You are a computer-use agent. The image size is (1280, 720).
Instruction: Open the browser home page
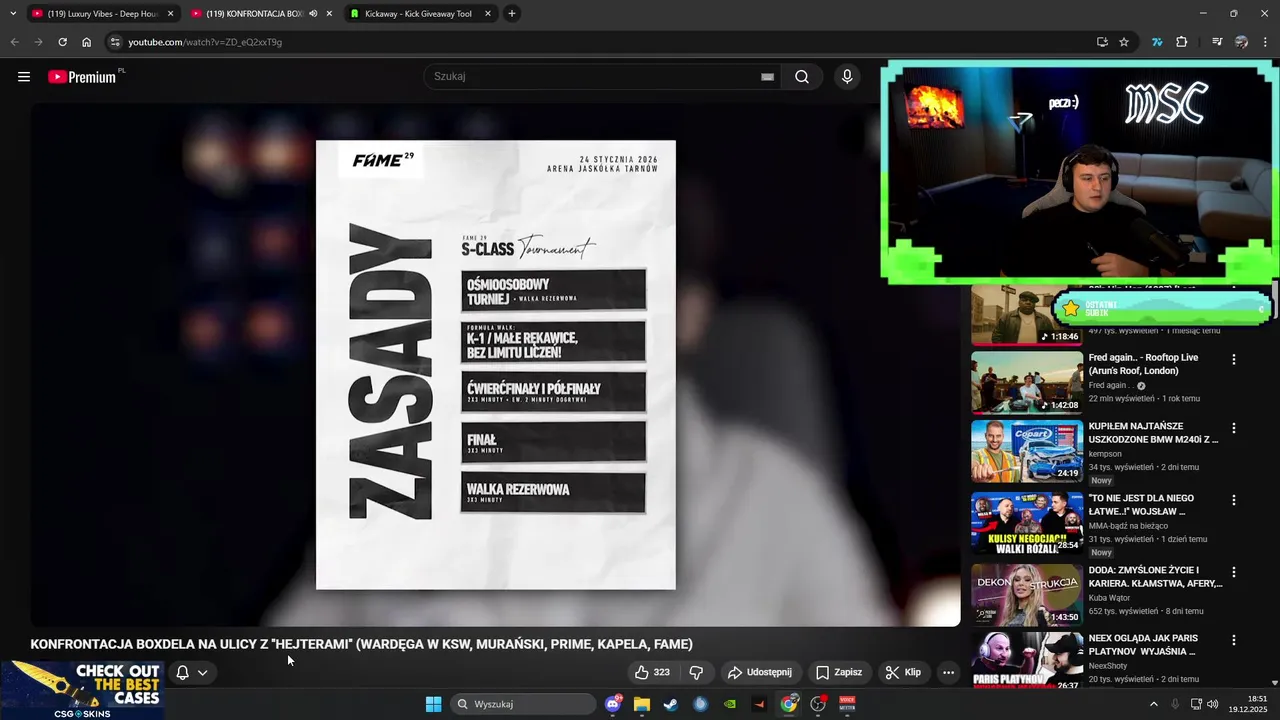86,42
